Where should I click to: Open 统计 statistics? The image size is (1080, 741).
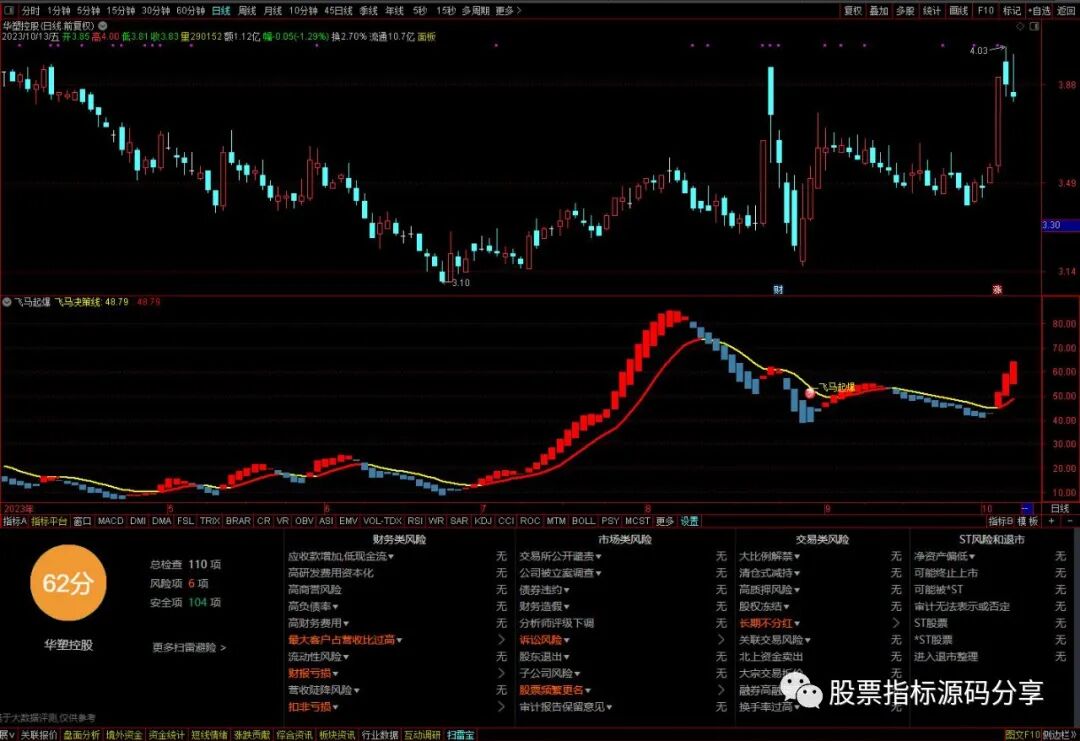click(932, 11)
